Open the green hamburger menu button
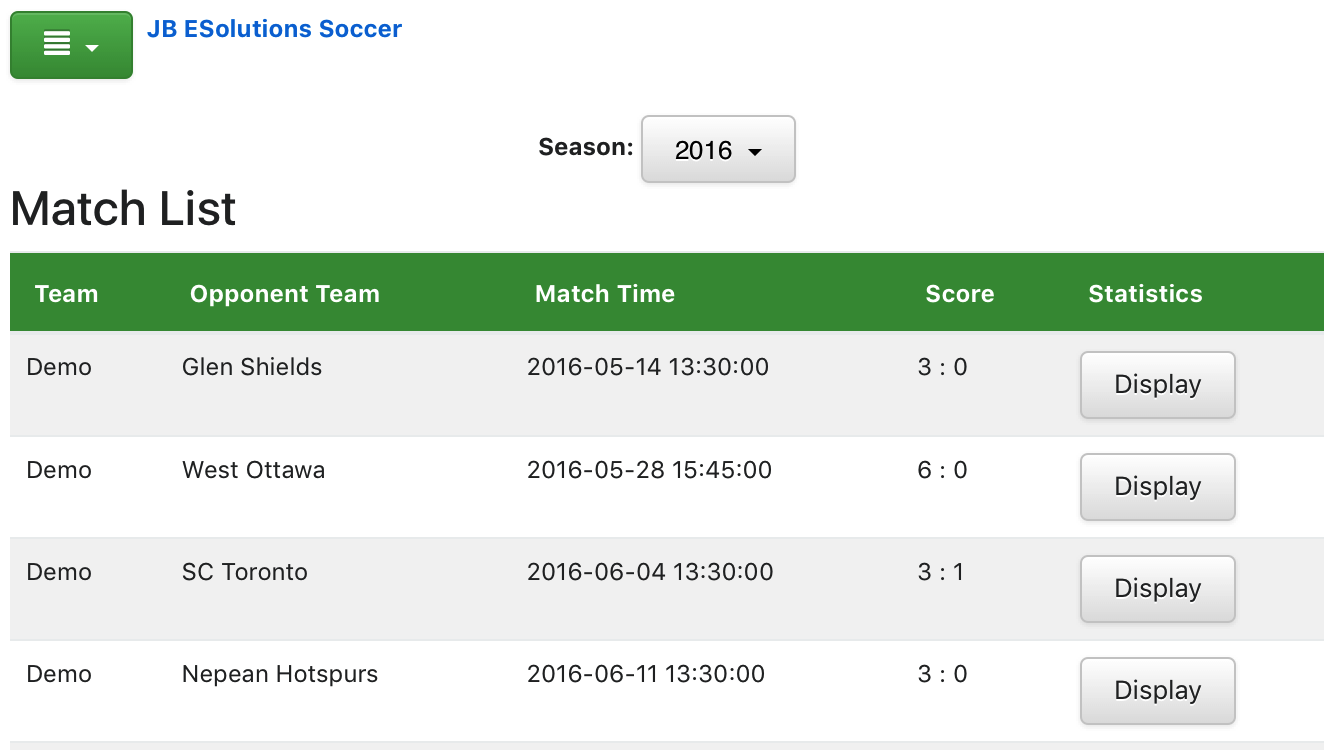This screenshot has height=750, width=1334. 71,45
